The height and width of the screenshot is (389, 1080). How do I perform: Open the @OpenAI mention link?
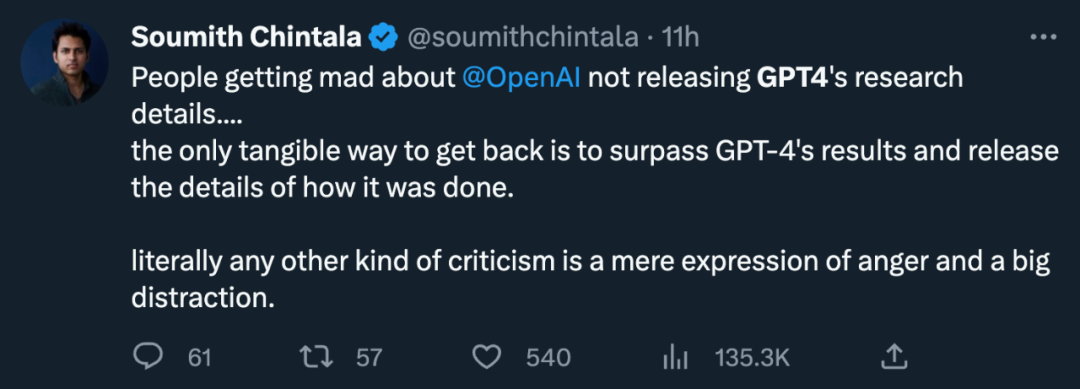521,78
